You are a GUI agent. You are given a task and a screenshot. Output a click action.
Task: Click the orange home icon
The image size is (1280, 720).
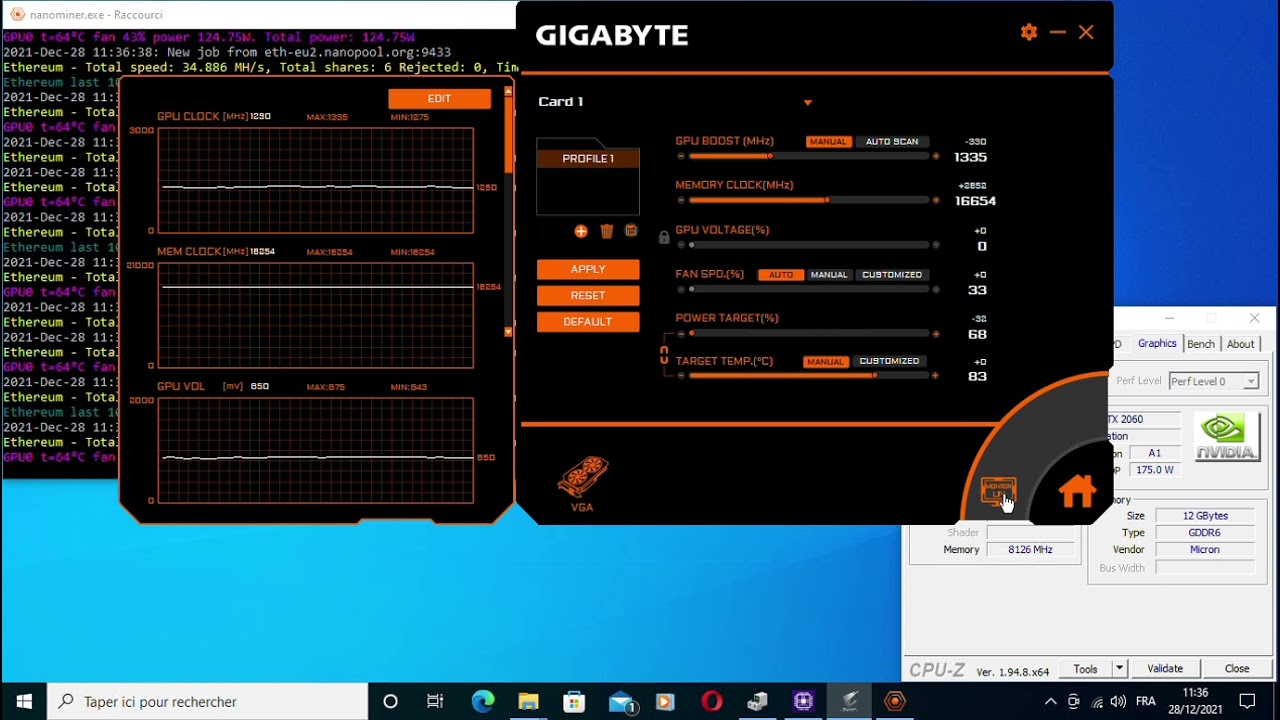pyautogui.click(x=1077, y=490)
